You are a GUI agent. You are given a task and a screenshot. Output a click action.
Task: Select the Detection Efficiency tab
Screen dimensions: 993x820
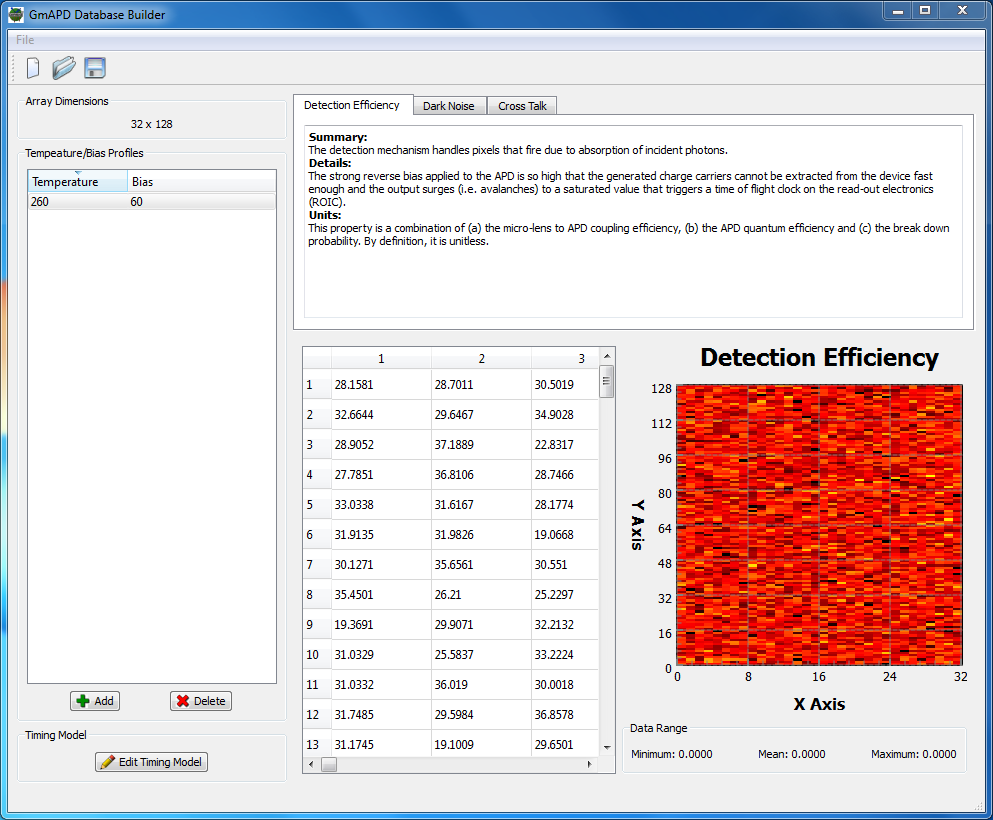coord(352,105)
